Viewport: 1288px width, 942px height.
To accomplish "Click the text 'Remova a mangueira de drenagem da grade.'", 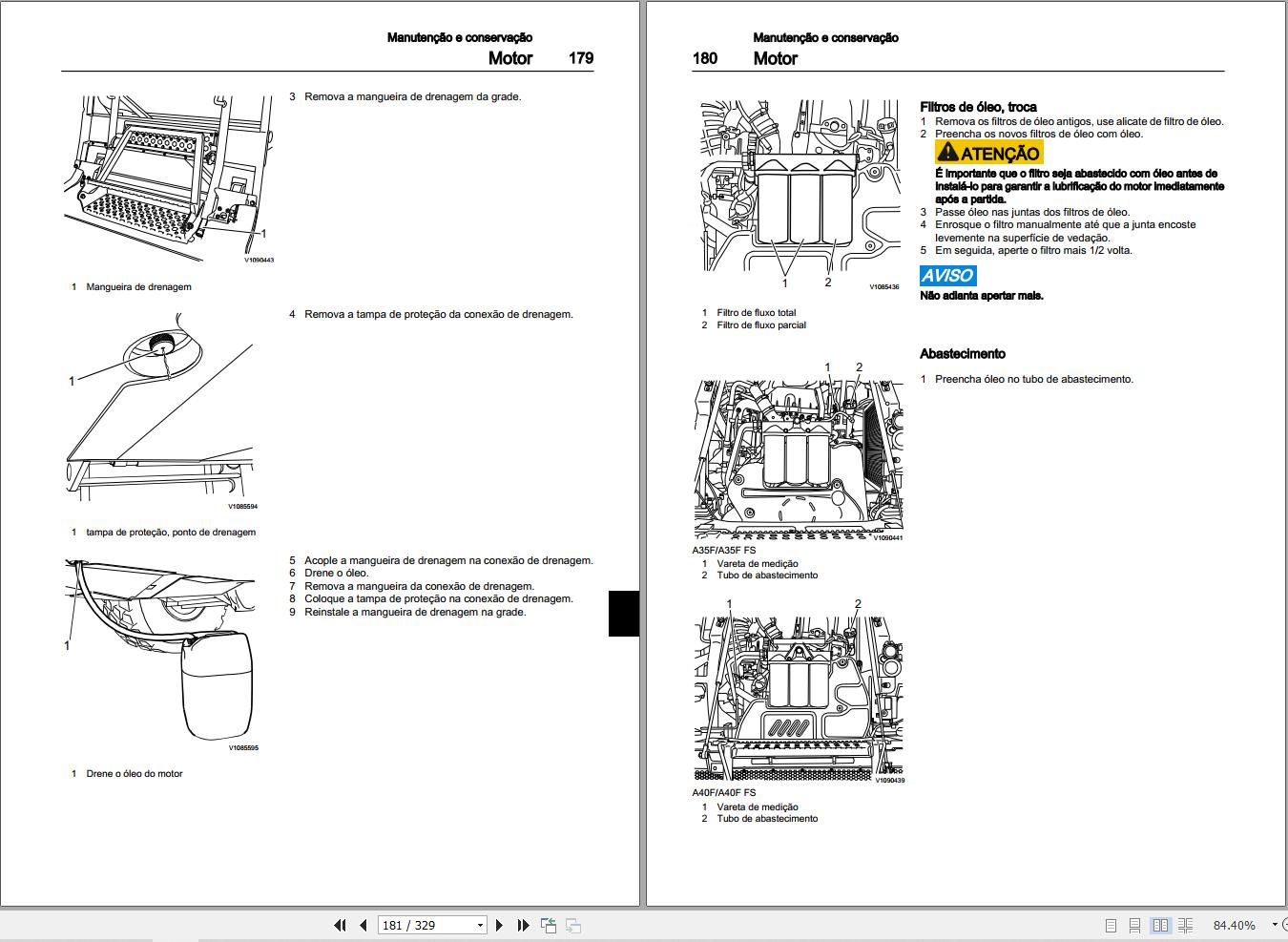I will [412, 96].
